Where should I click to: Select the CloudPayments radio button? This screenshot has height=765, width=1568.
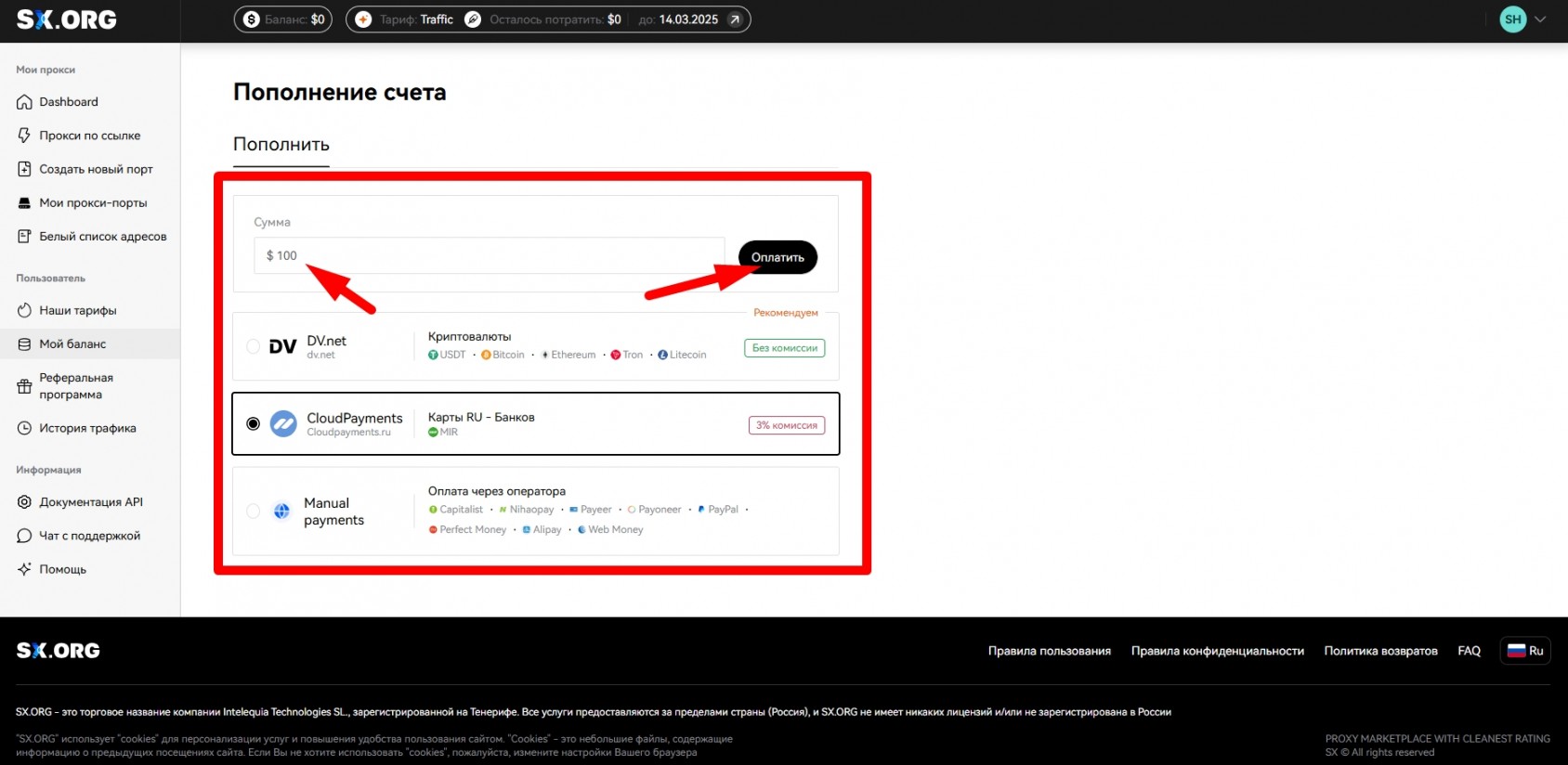click(x=253, y=423)
